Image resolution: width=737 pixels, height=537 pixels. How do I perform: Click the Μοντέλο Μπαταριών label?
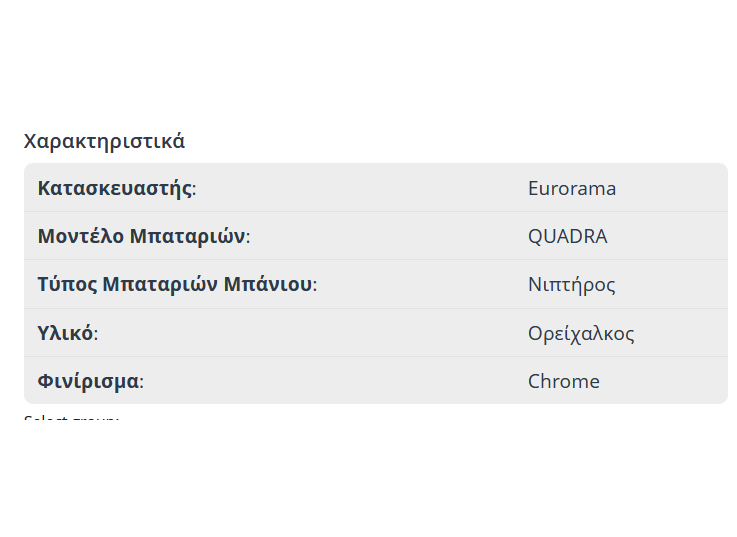coord(142,236)
